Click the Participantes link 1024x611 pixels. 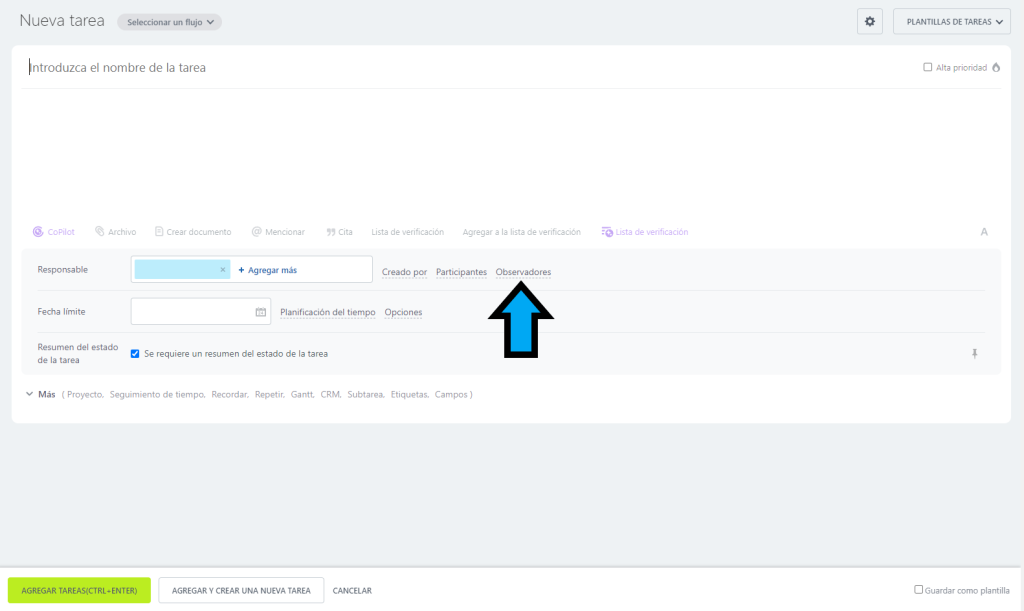(x=461, y=272)
